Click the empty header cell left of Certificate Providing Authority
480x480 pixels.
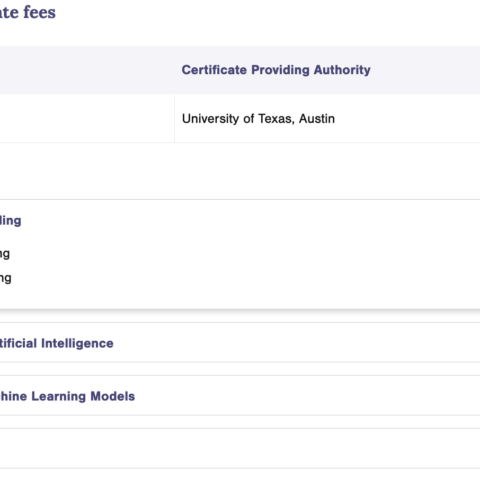coord(87,70)
